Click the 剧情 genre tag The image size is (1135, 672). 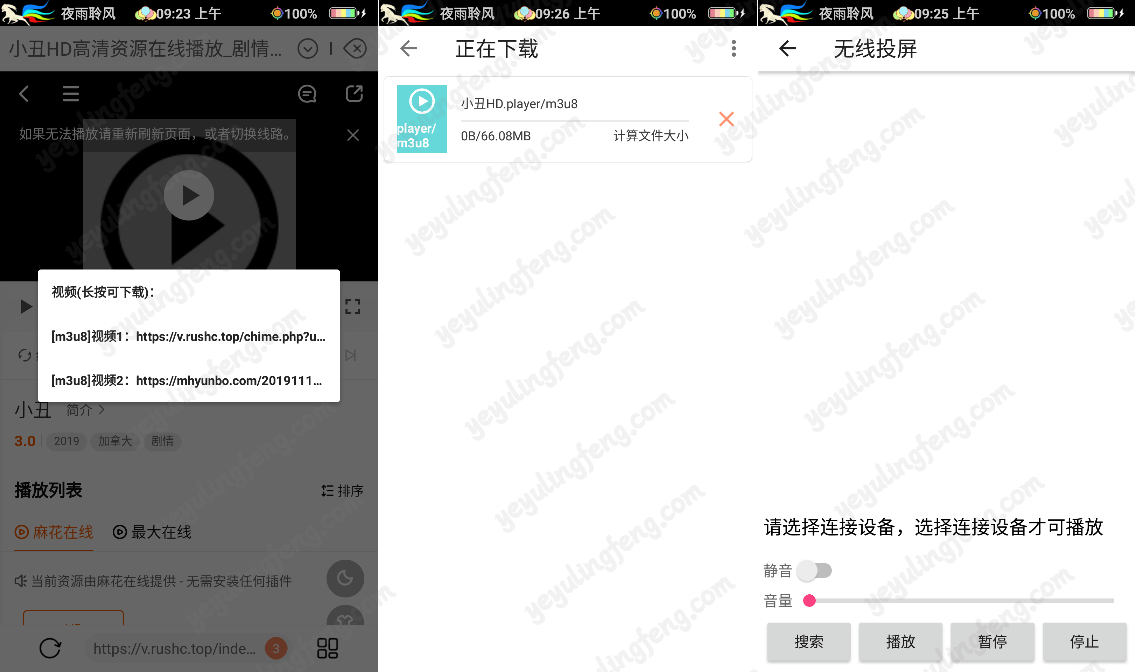tap(162, 441)
